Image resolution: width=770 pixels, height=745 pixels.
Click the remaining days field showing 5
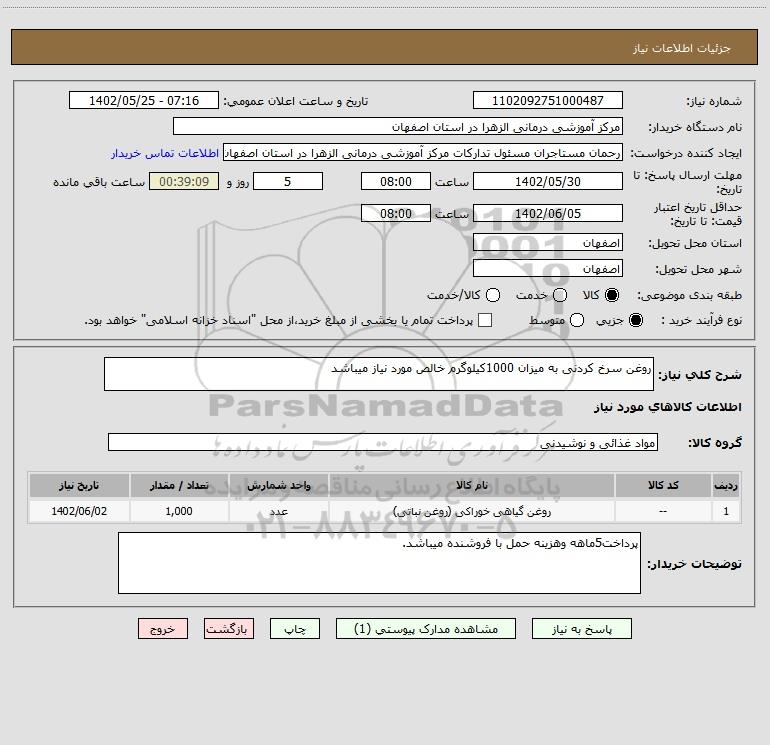coord(288,181)
